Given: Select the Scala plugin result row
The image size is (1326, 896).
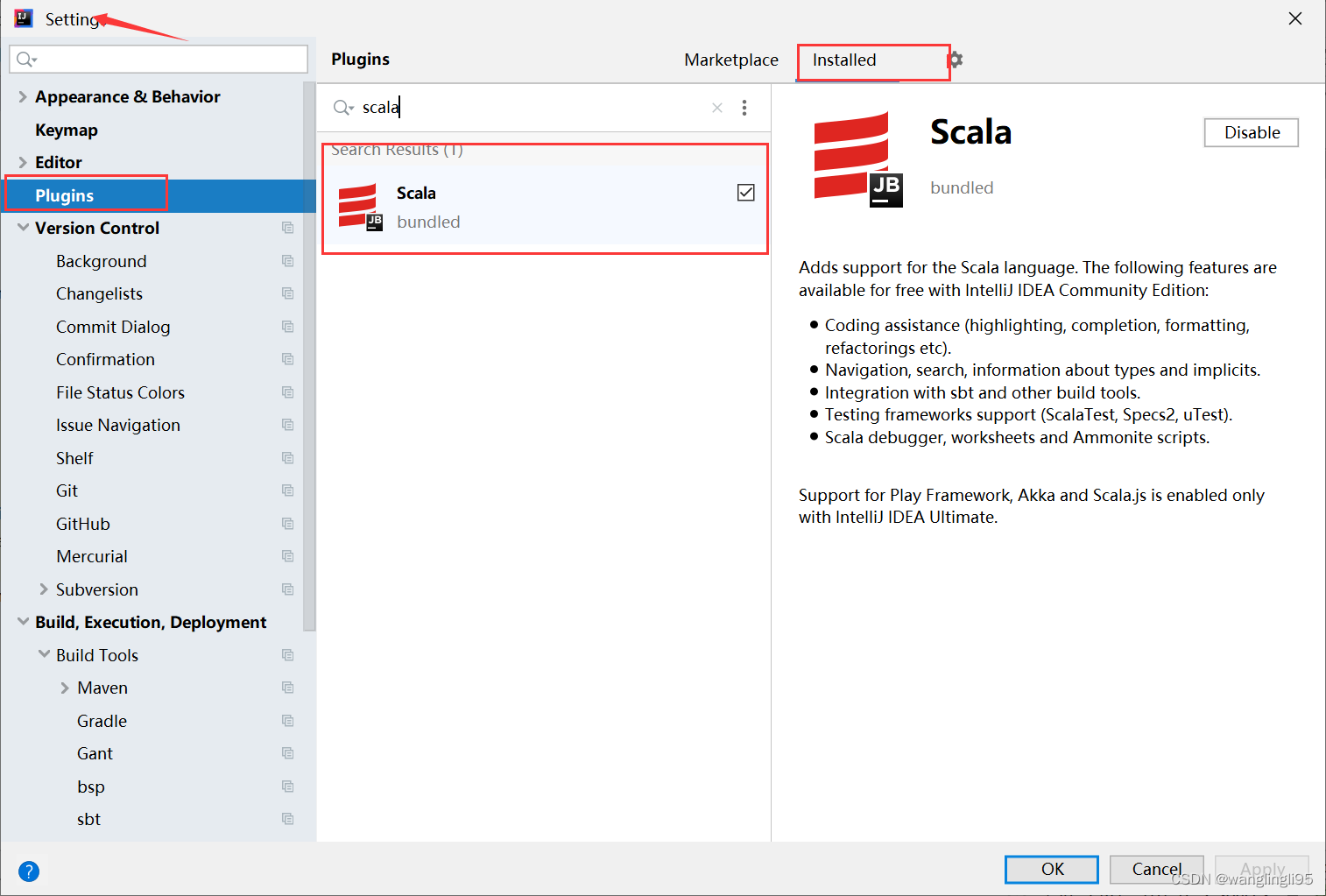Looking at the screenshot, I should coord(544,208).
